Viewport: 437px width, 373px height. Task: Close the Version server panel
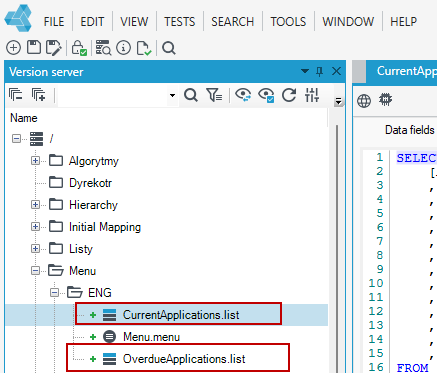pyautogui.click(x=336, y=71)
